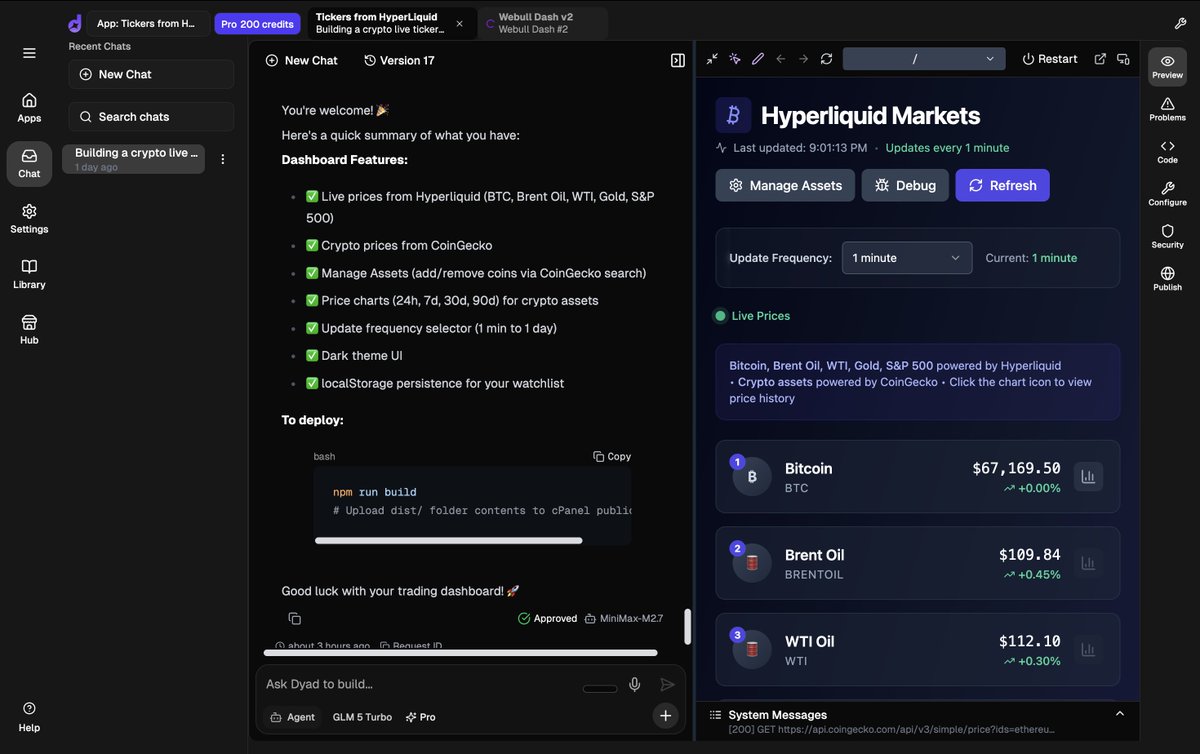Viewport: 1200px width, 754px height.
Task: Click the plus attachment button
Action: [x=665, y=715]
